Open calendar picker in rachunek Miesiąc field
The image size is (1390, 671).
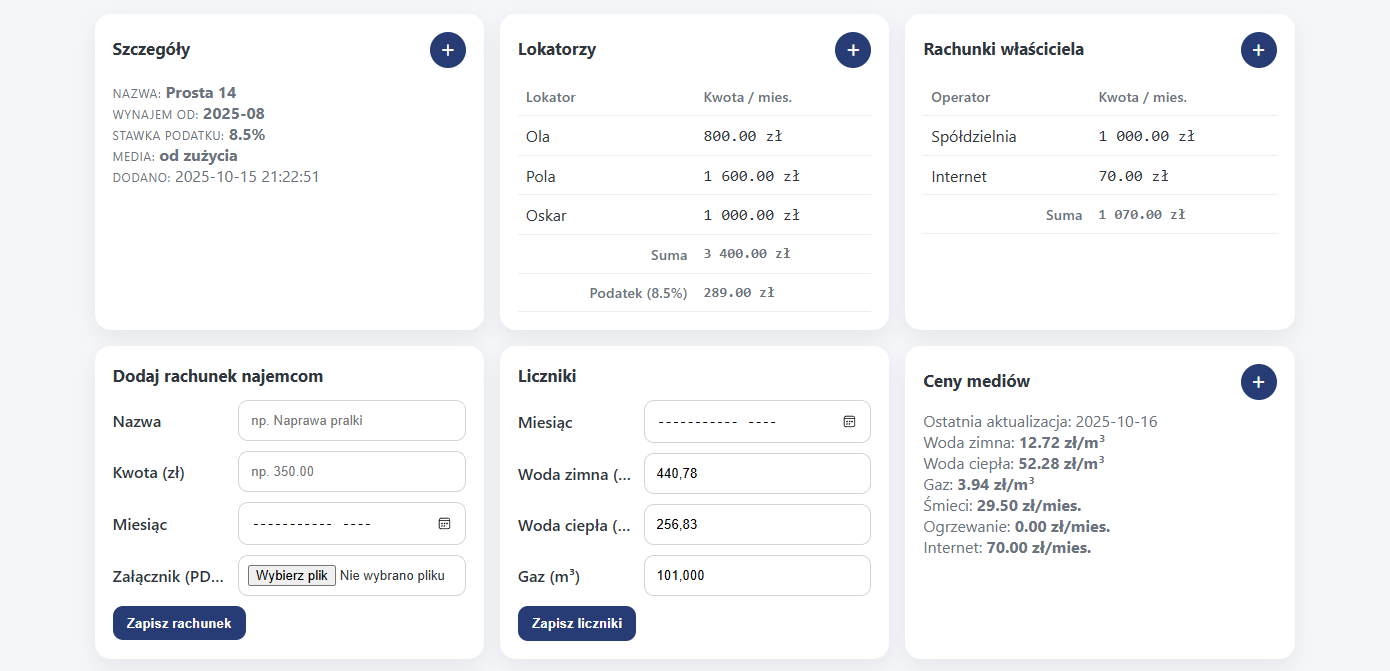(x=444, y=524)
